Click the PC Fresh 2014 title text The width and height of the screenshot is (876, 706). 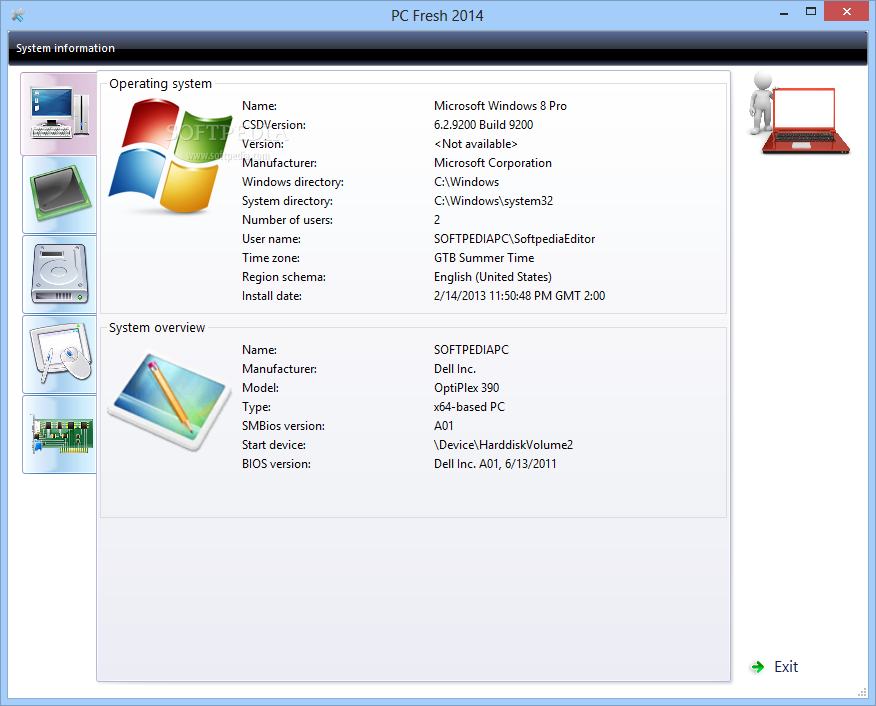(437, 16)
